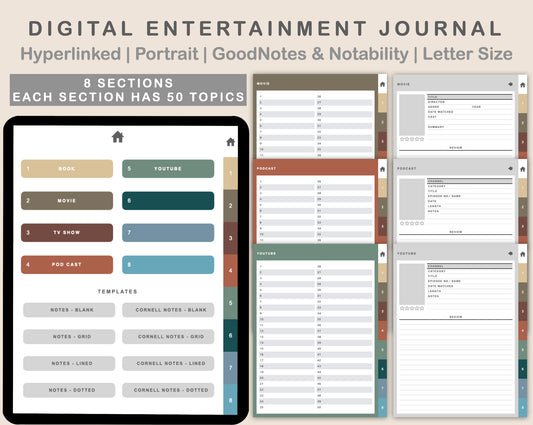The image size is (533, 425).
Task: Click the '8 Sections' gray banner
Action: [x=128, y=90]
